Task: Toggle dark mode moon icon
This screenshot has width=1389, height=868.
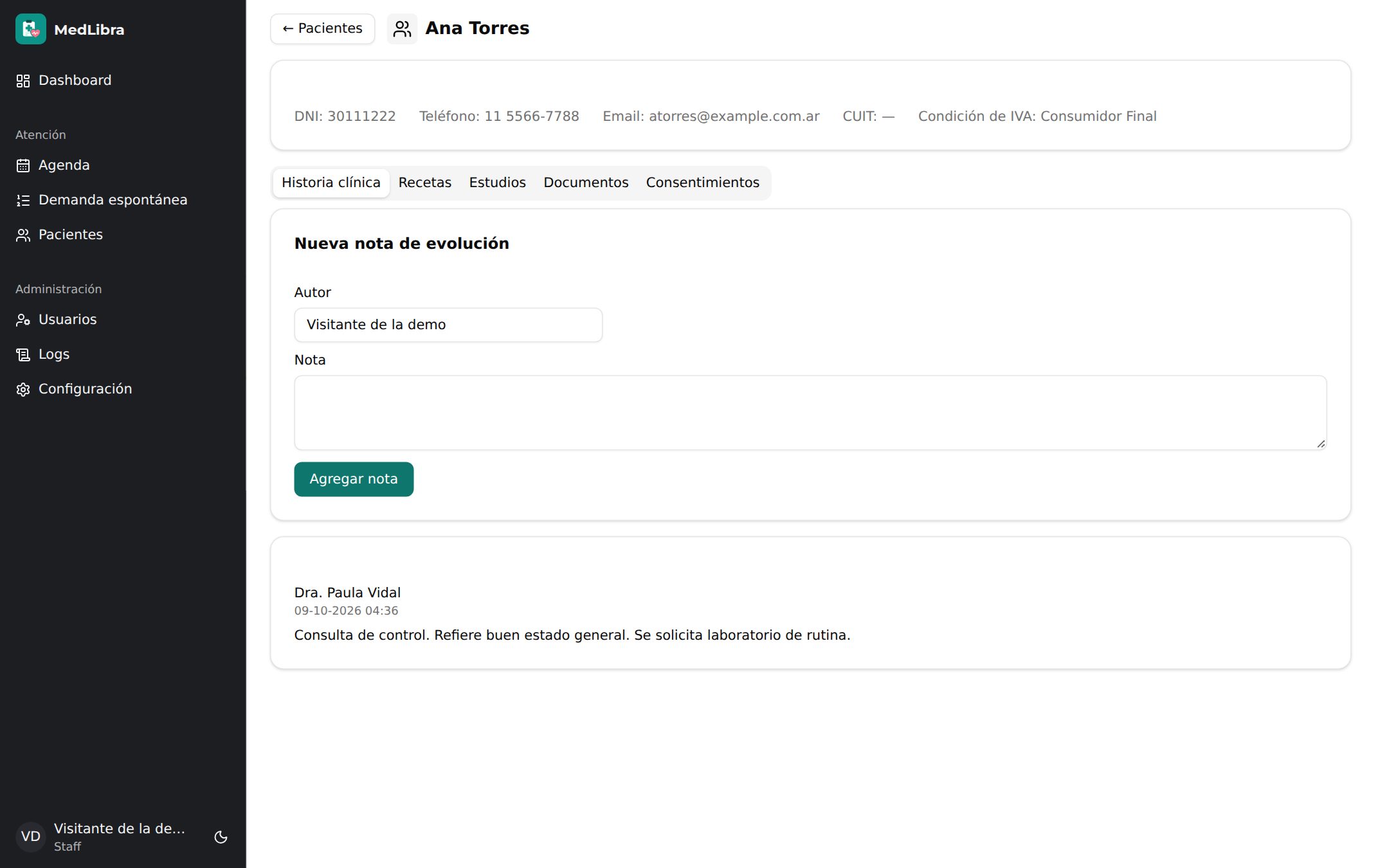Action: click(x=221, y=836)
